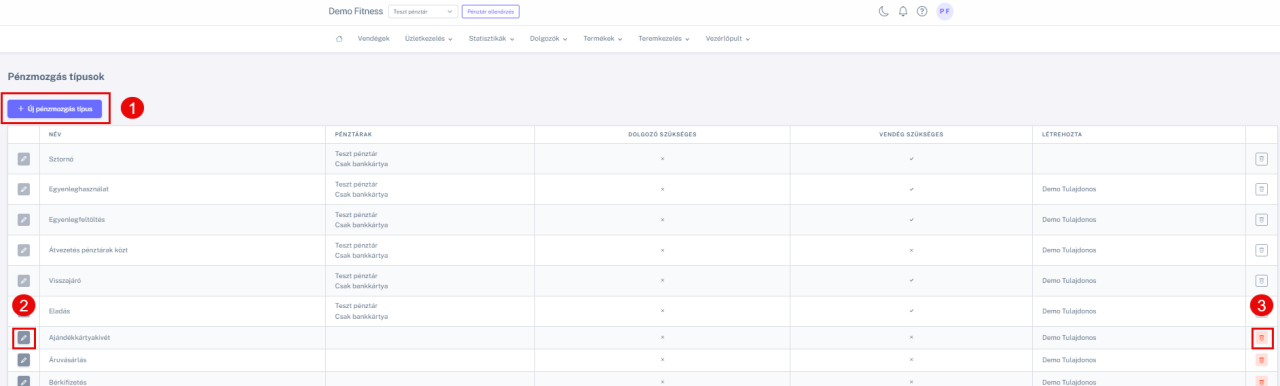This screenshot has height=386, width=1280.
Task: Edit the Átvezetés pénztárak közt row
Action: click(23, 250)
